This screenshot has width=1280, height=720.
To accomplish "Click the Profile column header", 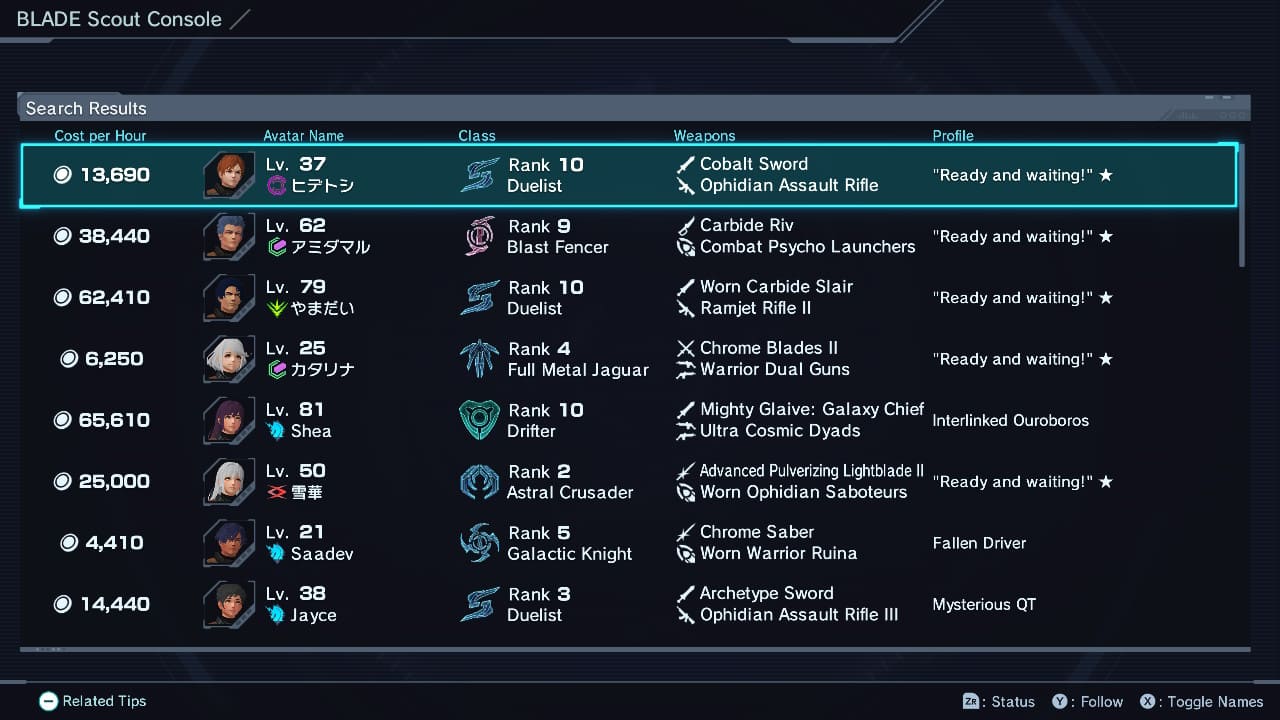I will click(x=952, y=136).
